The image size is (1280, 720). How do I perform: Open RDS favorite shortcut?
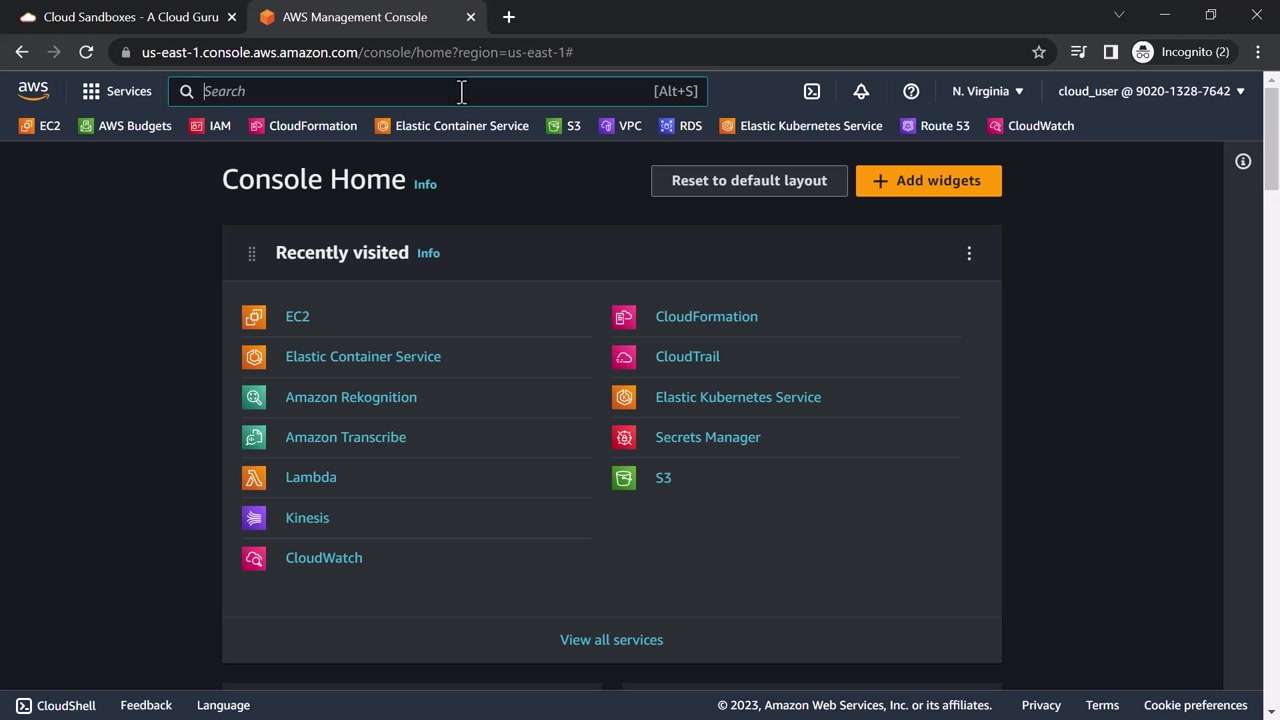click(681, 126)
